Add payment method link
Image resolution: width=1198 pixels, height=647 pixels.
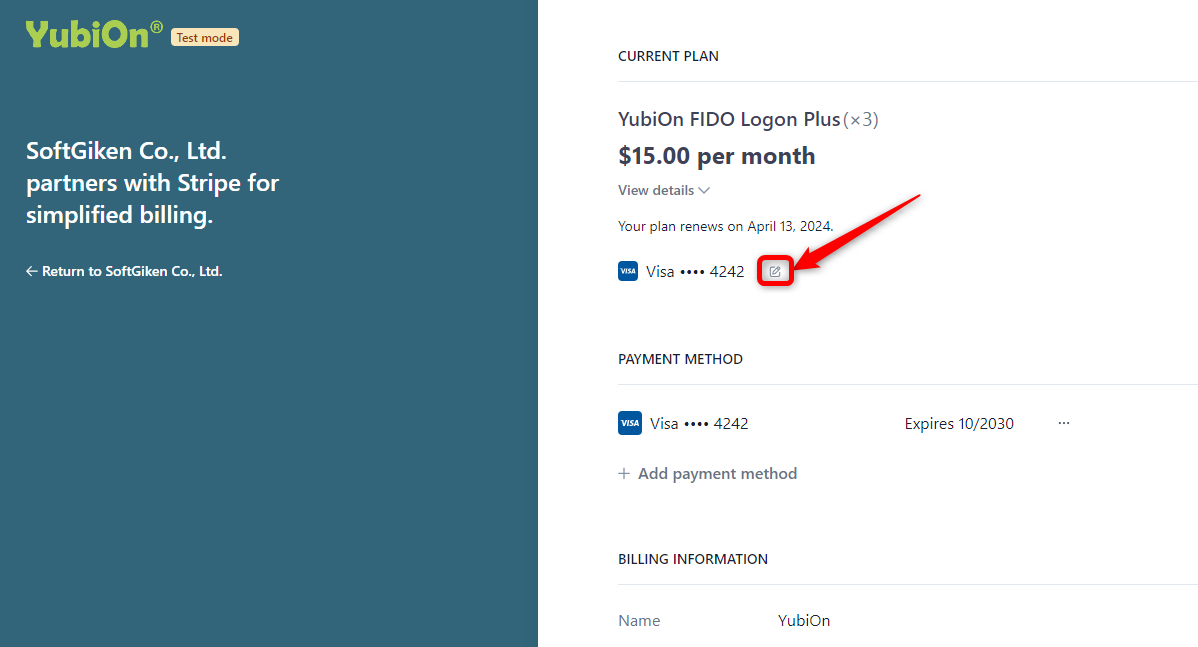pyautogui.click(x=707, y=474)
